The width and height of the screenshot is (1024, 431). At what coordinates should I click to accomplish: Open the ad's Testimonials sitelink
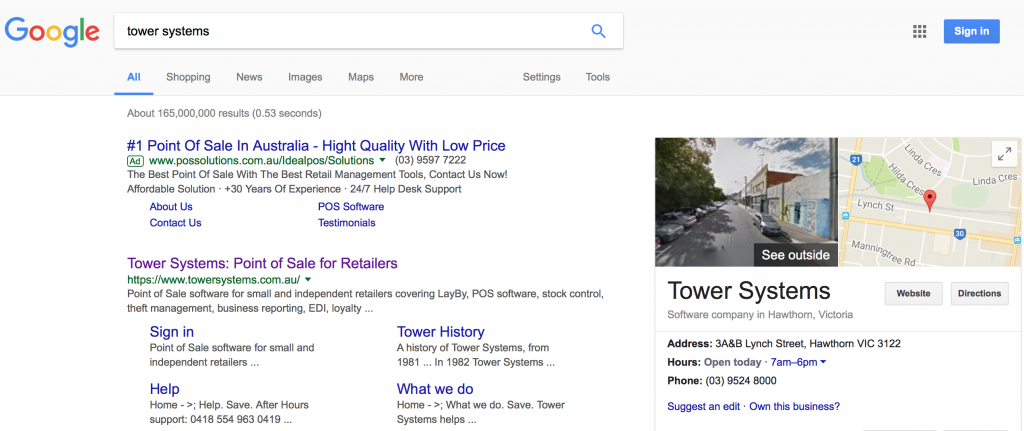pyautogui.click(x=347, y=223)
